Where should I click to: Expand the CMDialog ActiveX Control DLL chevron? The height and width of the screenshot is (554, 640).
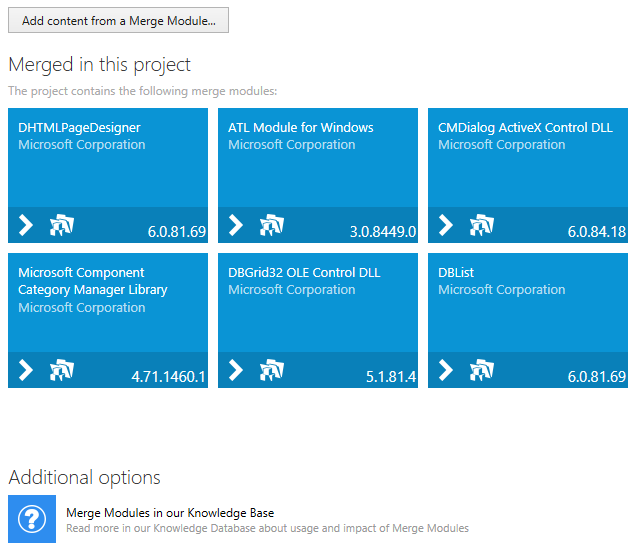(x=447, y=225)
